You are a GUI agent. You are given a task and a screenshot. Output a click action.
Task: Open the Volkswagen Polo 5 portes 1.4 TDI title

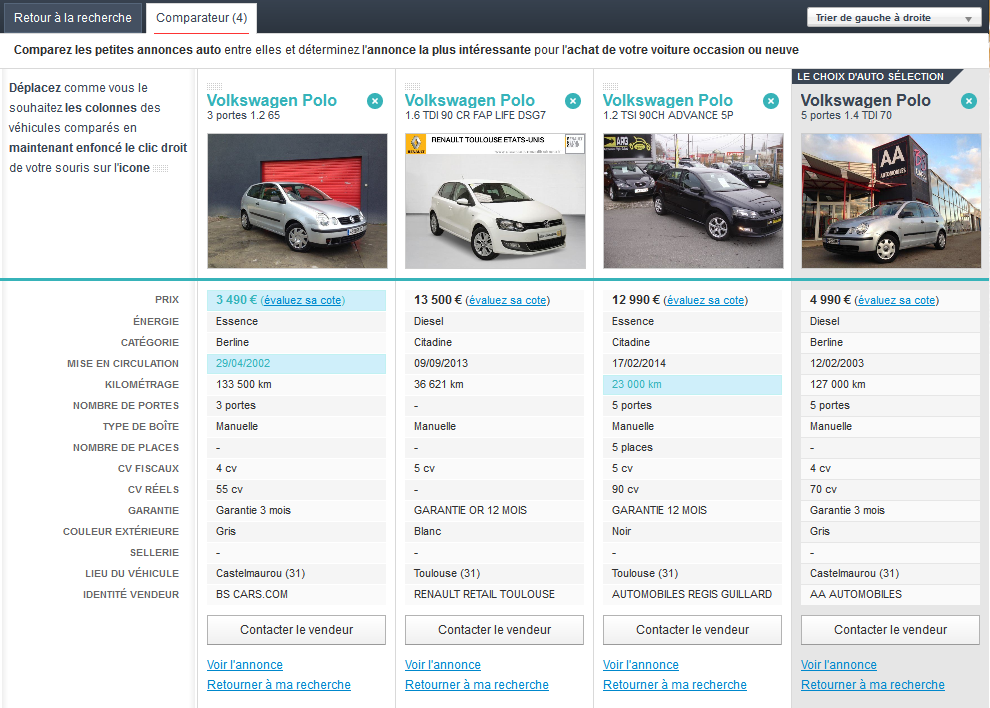[x=866, y=100]
